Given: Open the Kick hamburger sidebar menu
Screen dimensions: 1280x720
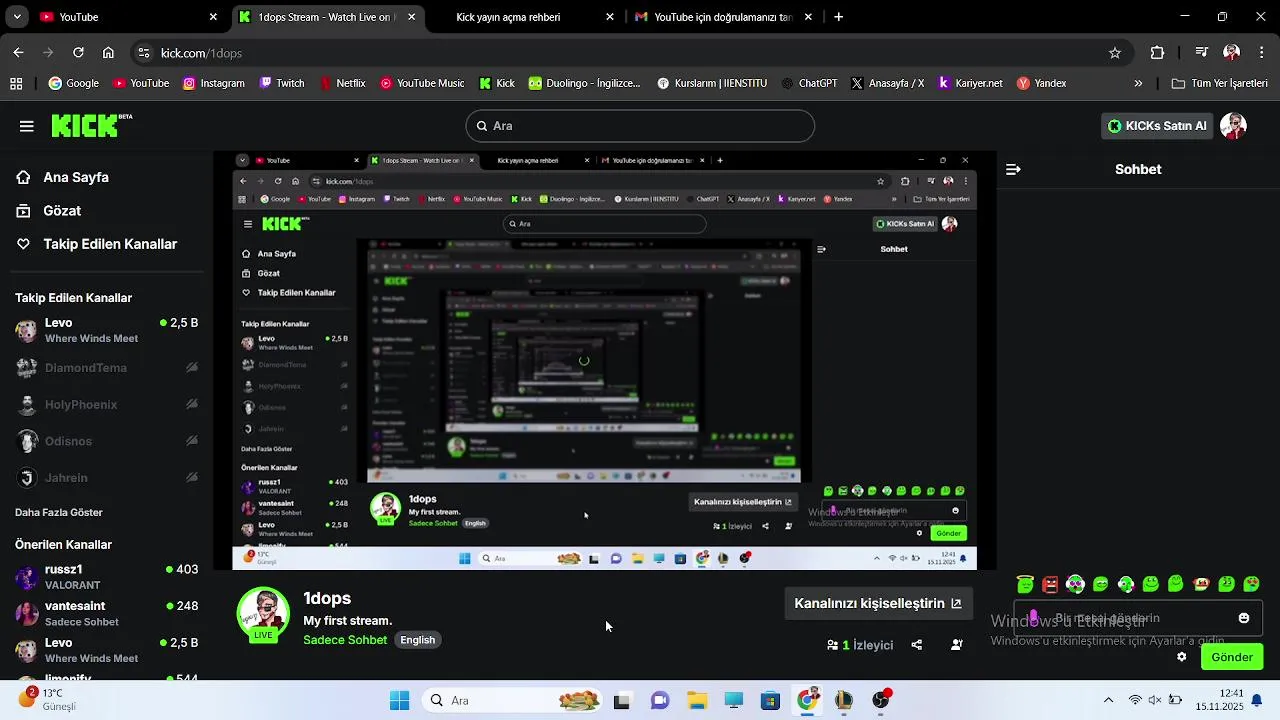Looking at the screenshot, I should [26, 126].
